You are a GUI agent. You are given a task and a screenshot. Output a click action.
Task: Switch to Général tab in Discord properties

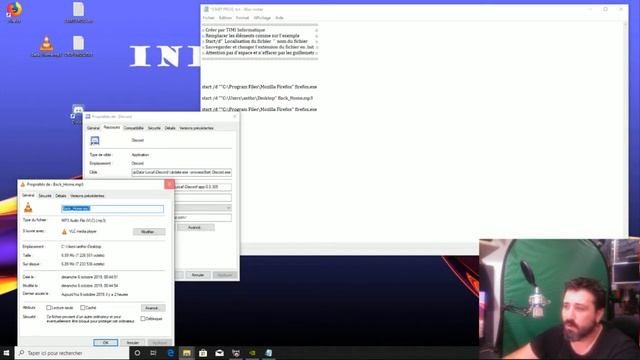93,128
